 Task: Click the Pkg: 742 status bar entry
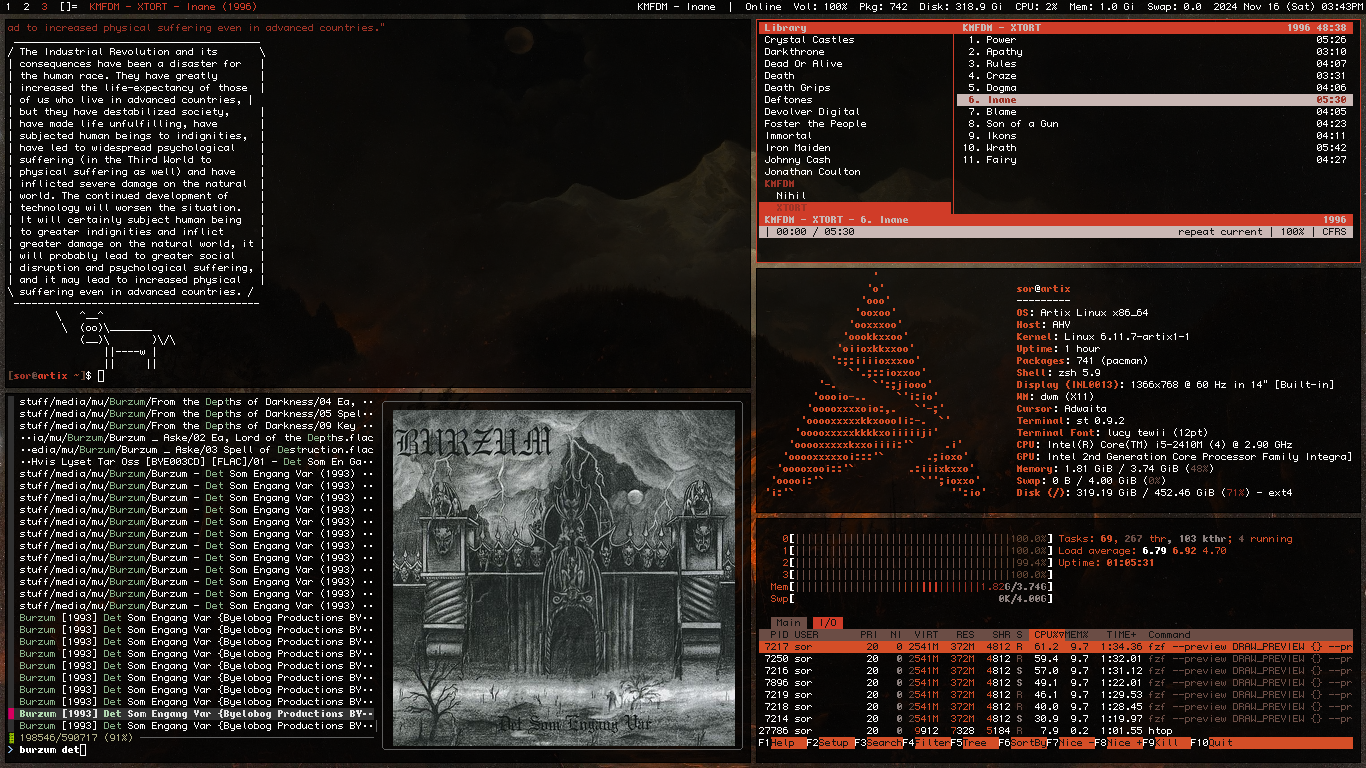[x=884, y=7]
